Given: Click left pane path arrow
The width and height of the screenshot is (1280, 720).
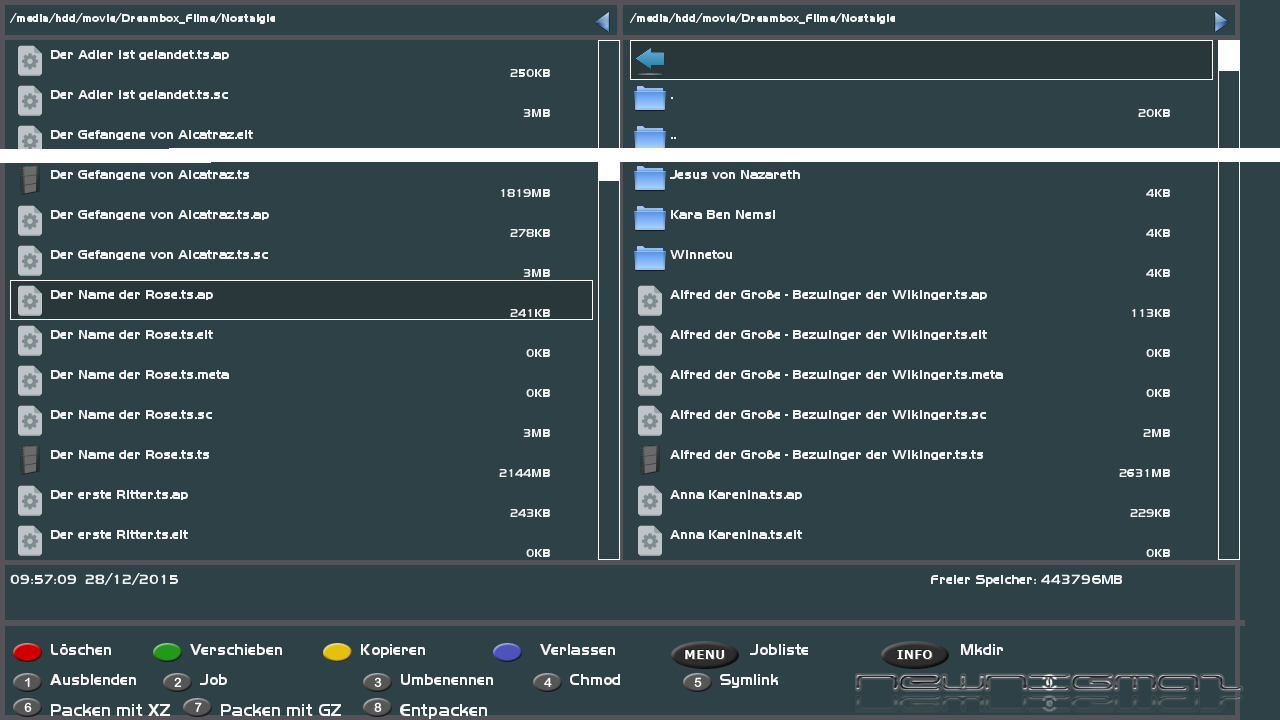Looking at the screenshot, I should tap(602, 21).
